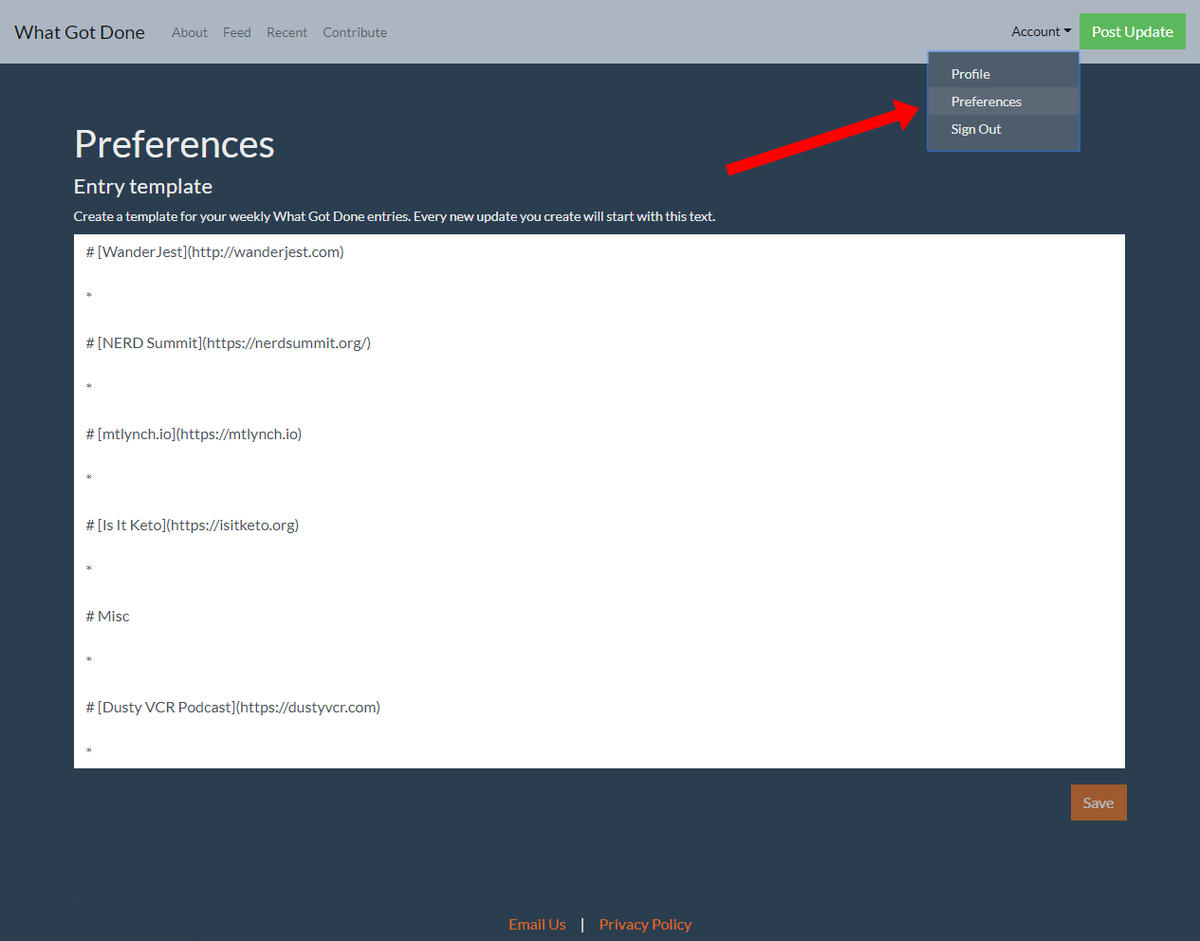Click the bullet asterisk below the WanderJest line
This screenshot has width=1200, height=941.
(89, 297)
